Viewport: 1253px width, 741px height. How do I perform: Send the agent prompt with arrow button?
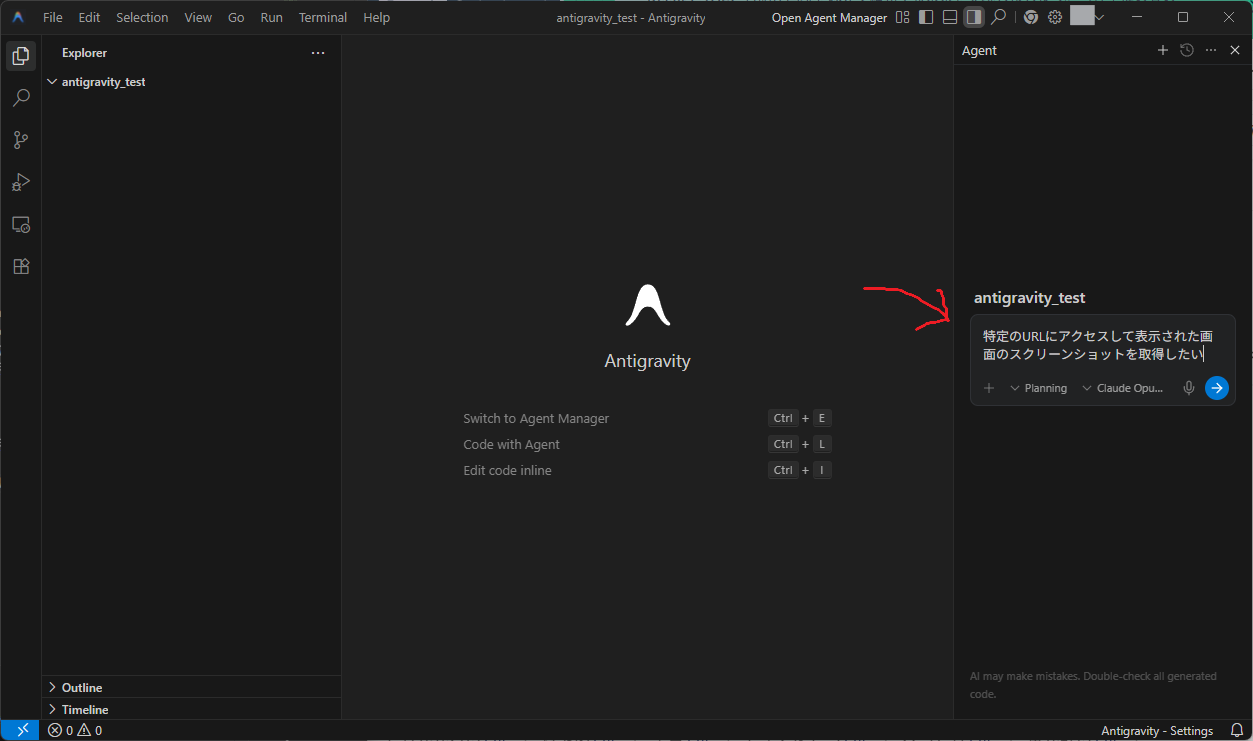[1216, 388]
